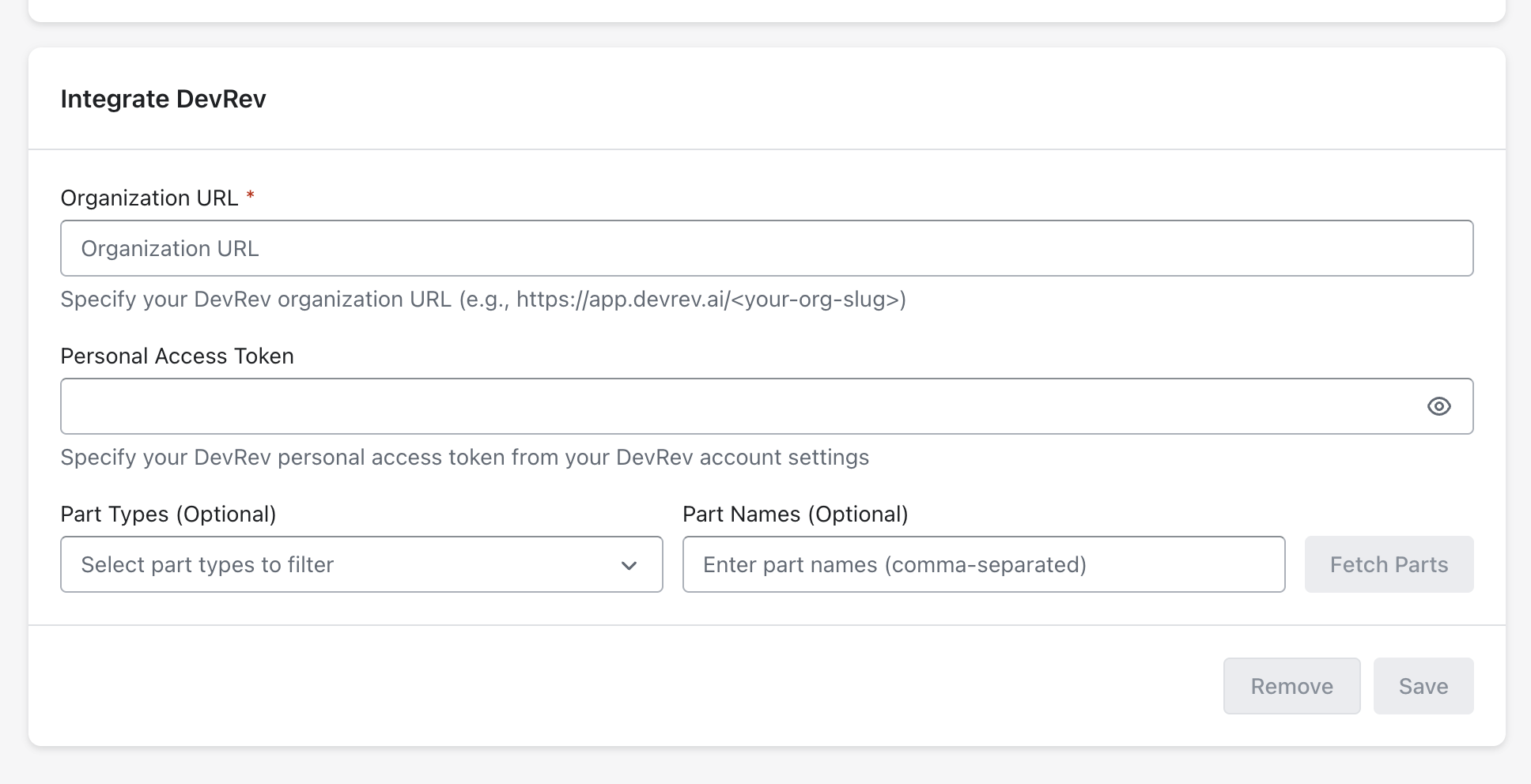Click the Remove button

coord(1291,686)
